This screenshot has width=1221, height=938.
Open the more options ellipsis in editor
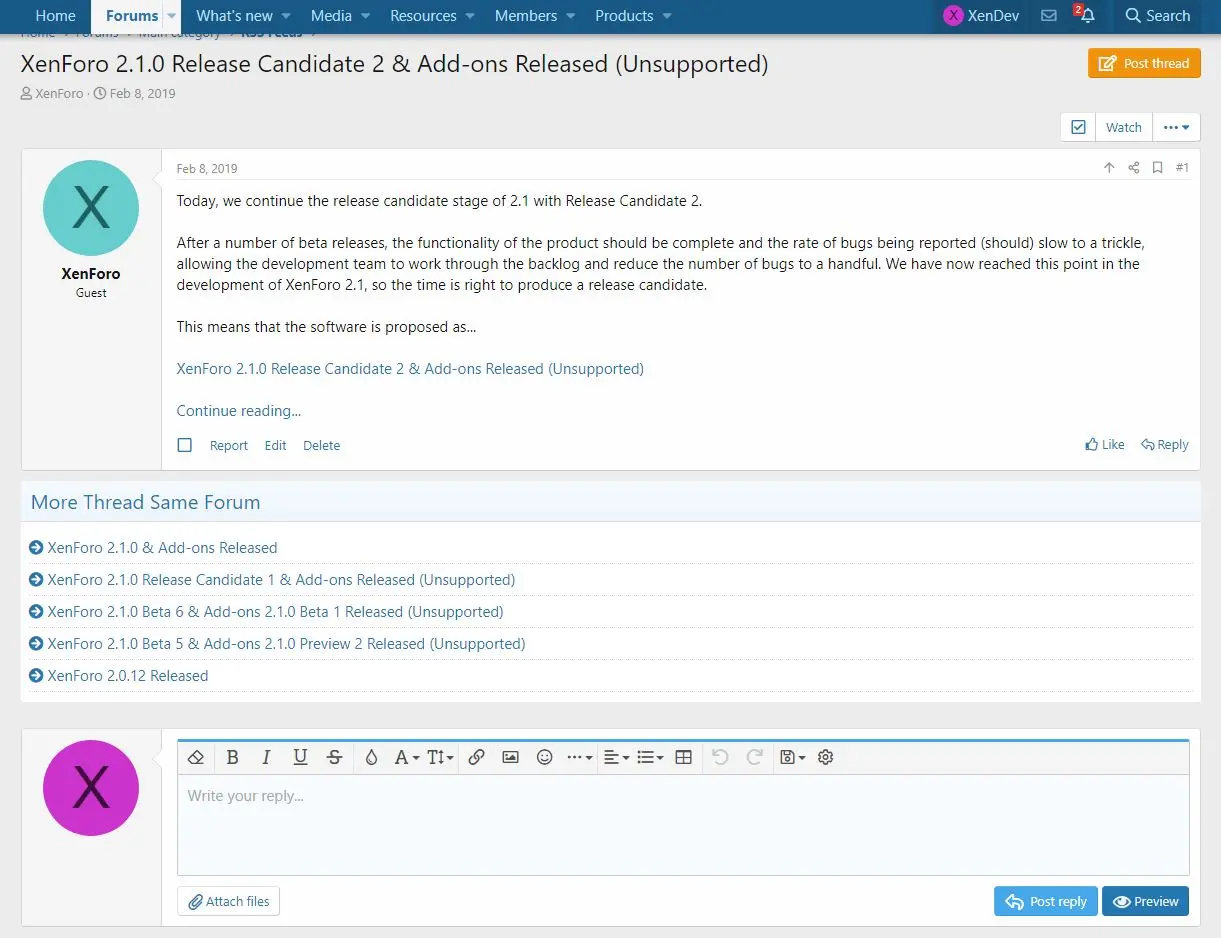pos(580,758)
